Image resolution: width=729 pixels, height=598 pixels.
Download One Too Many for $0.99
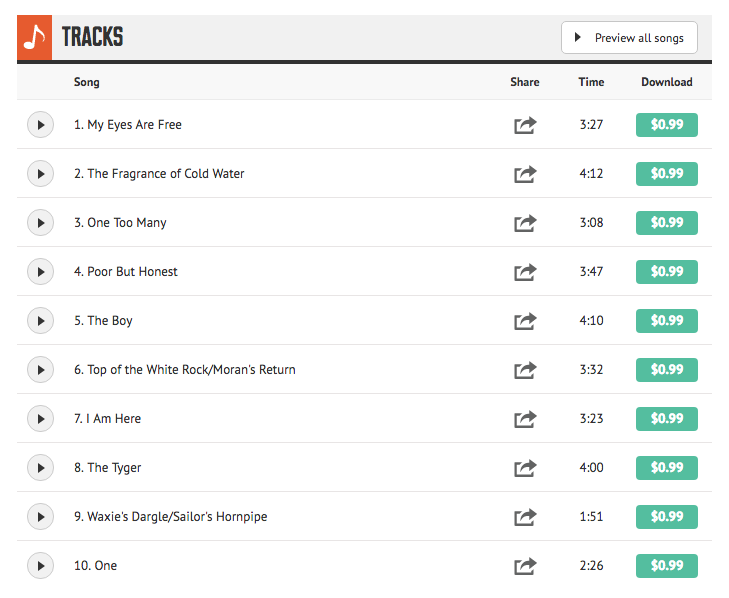[667, 223]
